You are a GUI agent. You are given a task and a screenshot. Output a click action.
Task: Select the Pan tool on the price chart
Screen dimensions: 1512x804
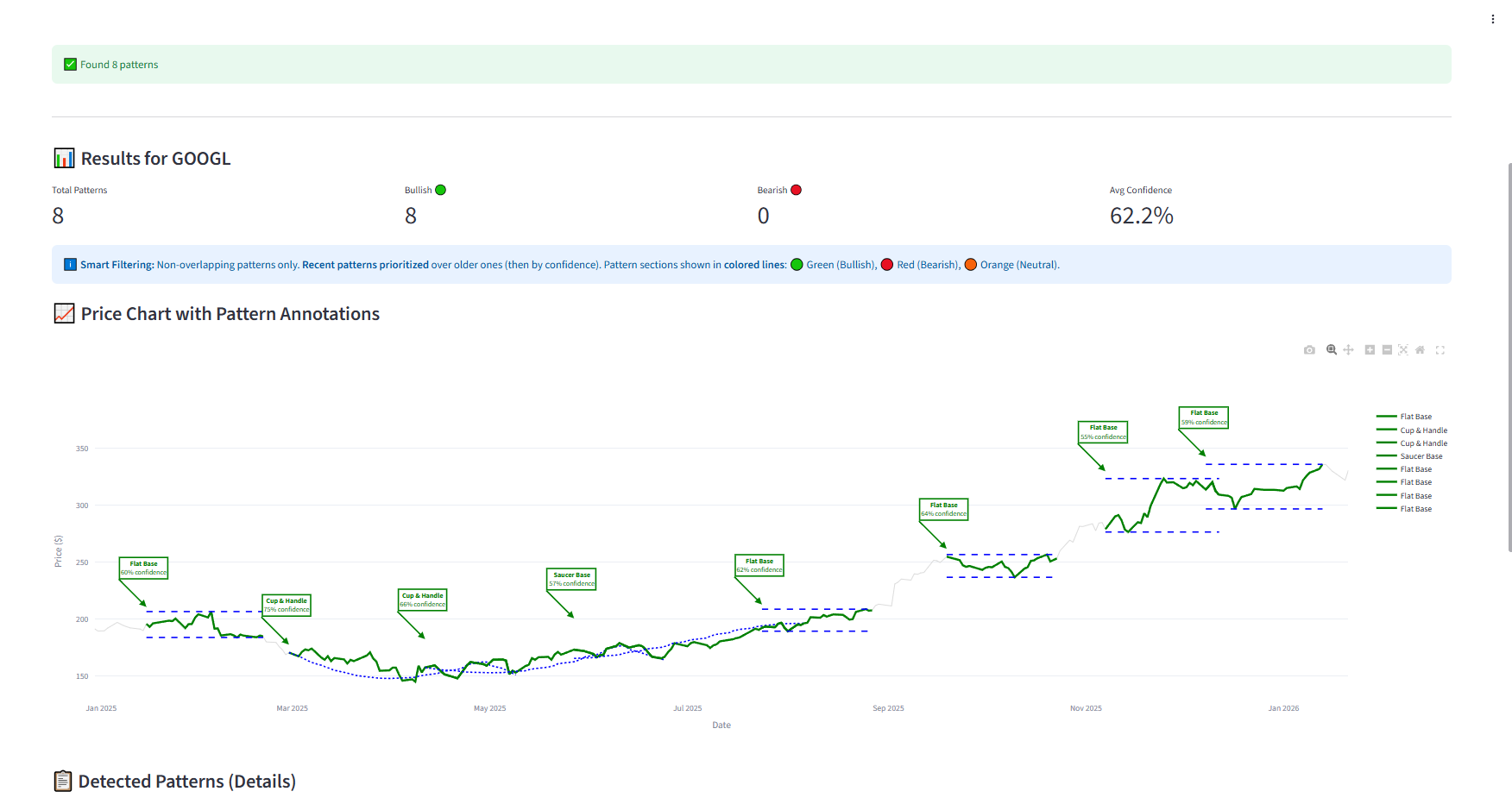pyautogui.click(x=1348, y=349)
